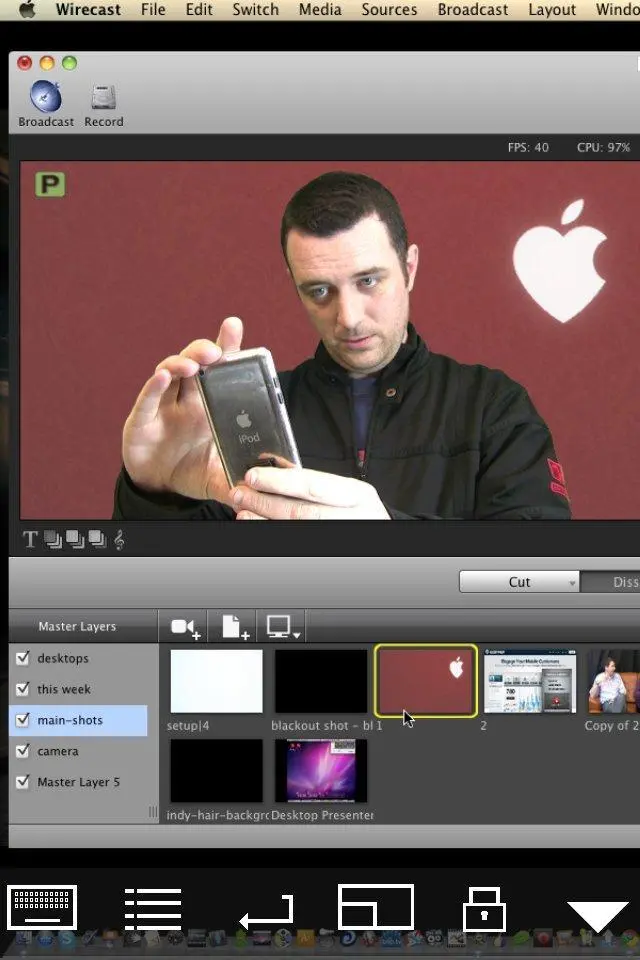
Task: Toggle the desktops layer checkbox
Action: (x=23, y=658)
